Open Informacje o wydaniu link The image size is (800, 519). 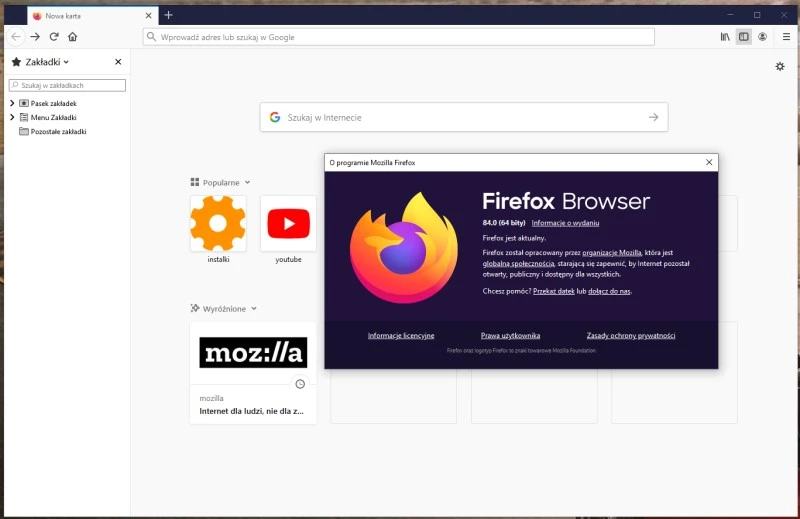click(x=565, y=223)
